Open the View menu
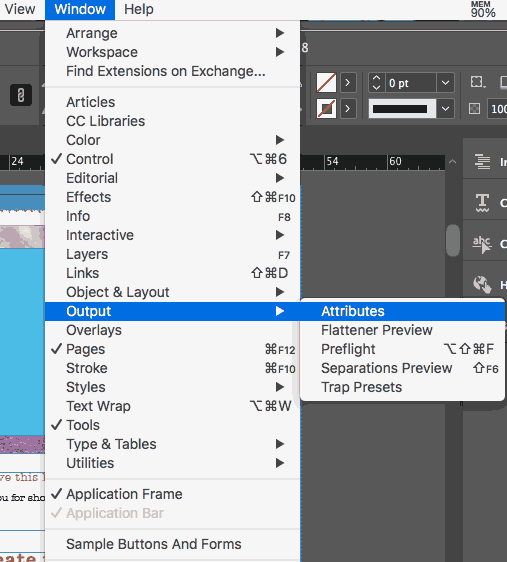 click(x=19, y=9)
